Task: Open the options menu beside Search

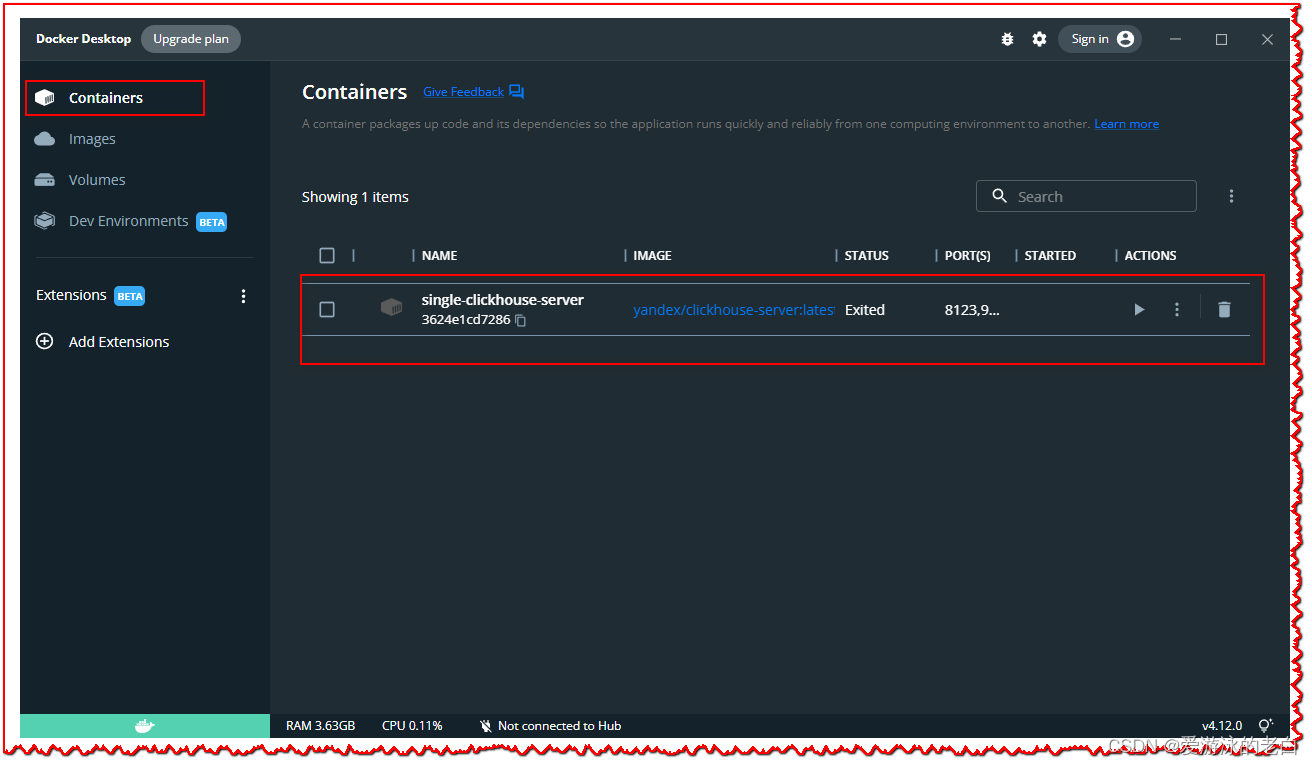Action: (x=1231, y=196)
